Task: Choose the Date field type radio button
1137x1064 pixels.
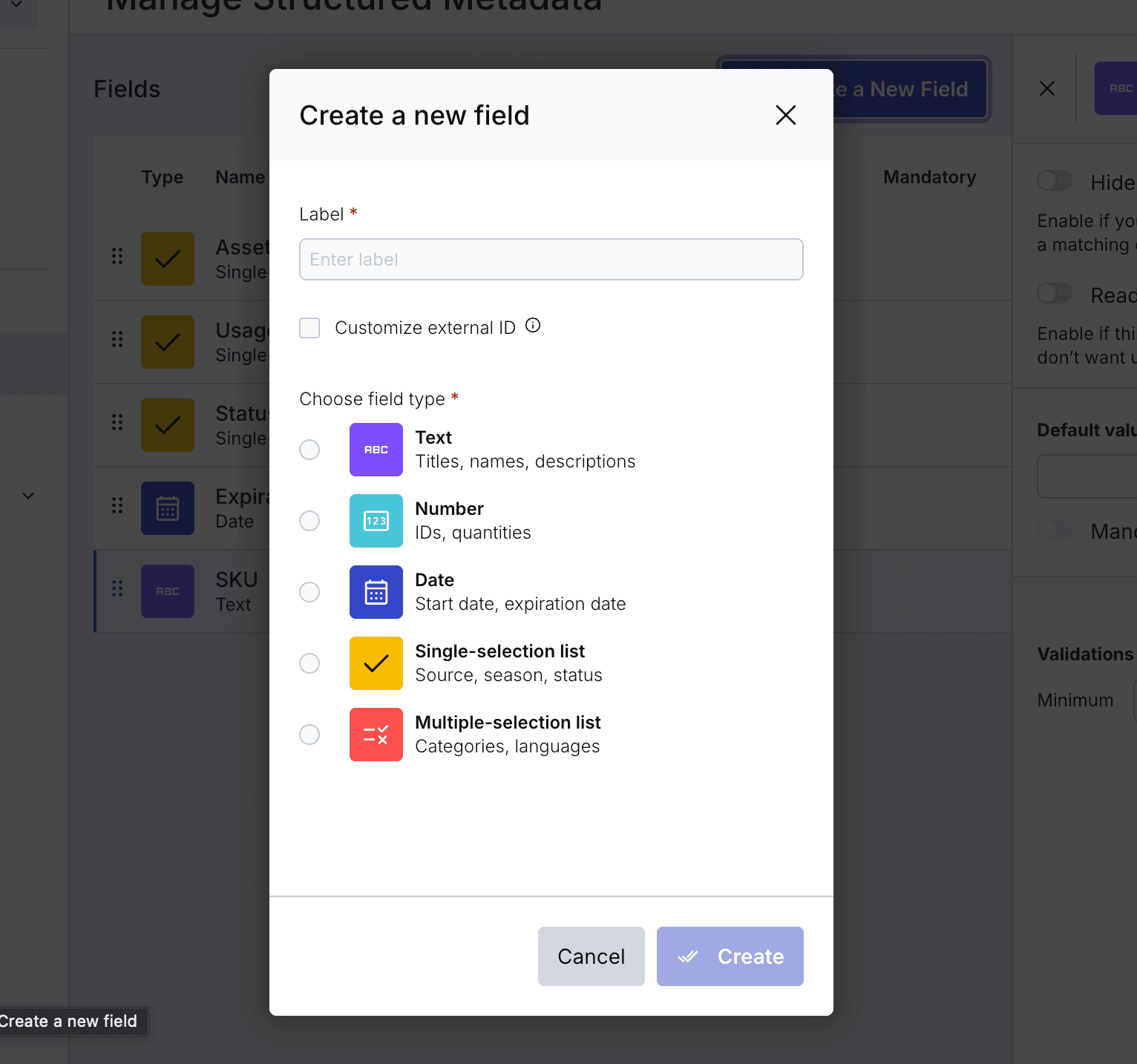Action: pos(309,592)
